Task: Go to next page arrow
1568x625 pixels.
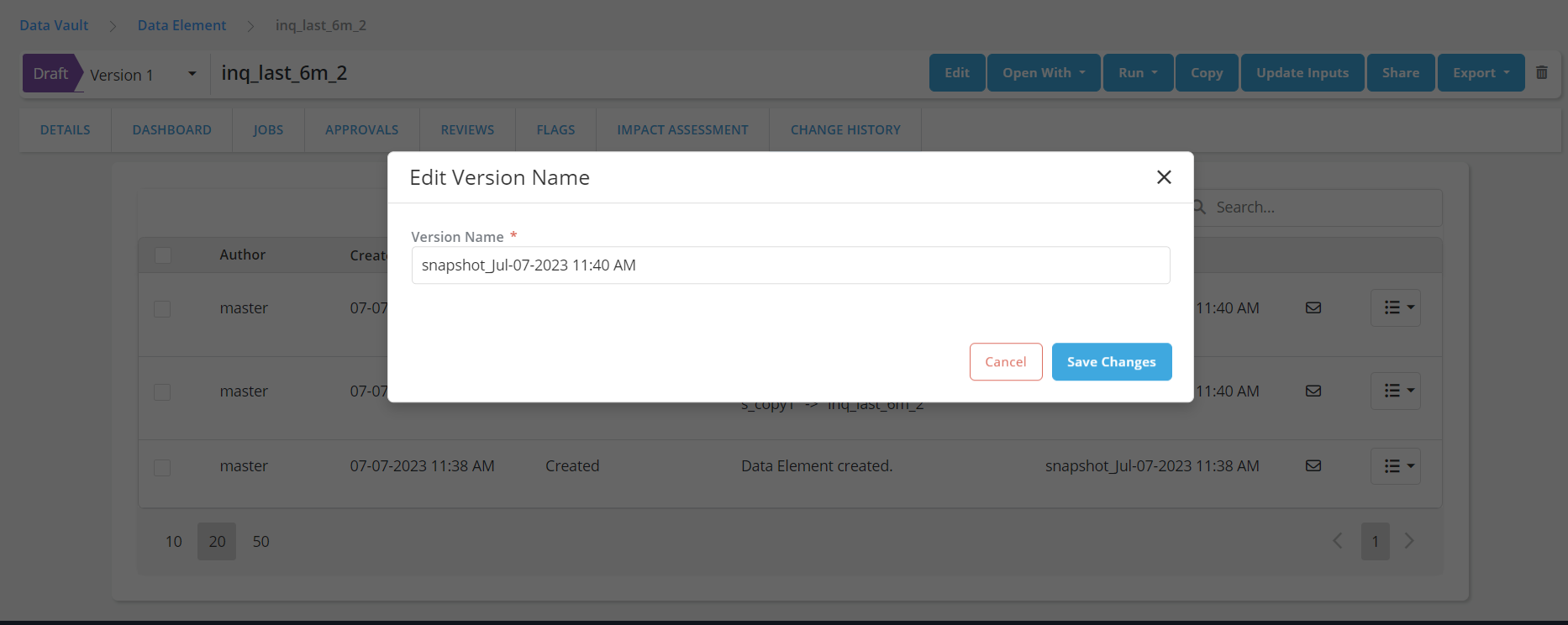Action: point(1409,541)
